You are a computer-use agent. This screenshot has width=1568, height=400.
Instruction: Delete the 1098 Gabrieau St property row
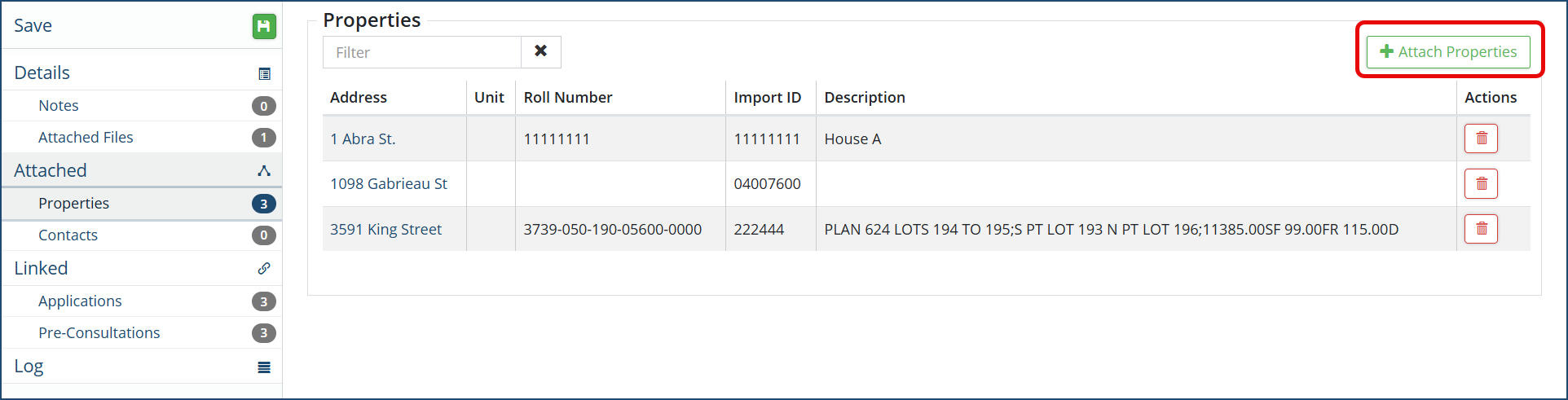tap(1481, 184)
